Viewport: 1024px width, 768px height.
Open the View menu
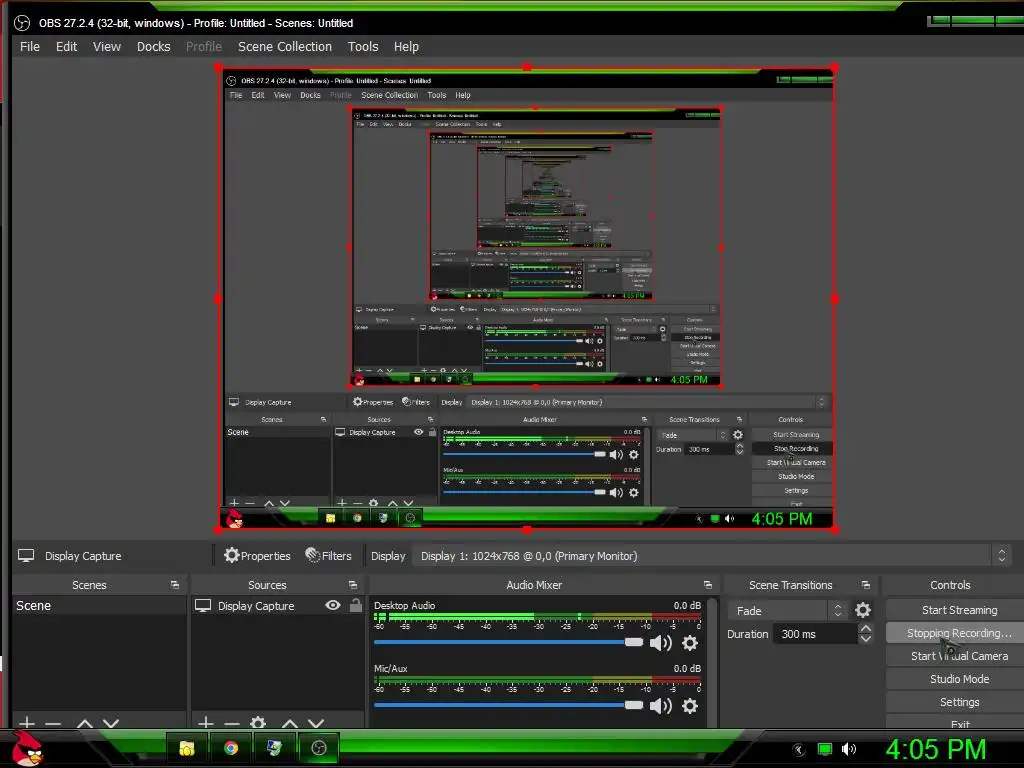pyautogui.click(x=106, y=46)
